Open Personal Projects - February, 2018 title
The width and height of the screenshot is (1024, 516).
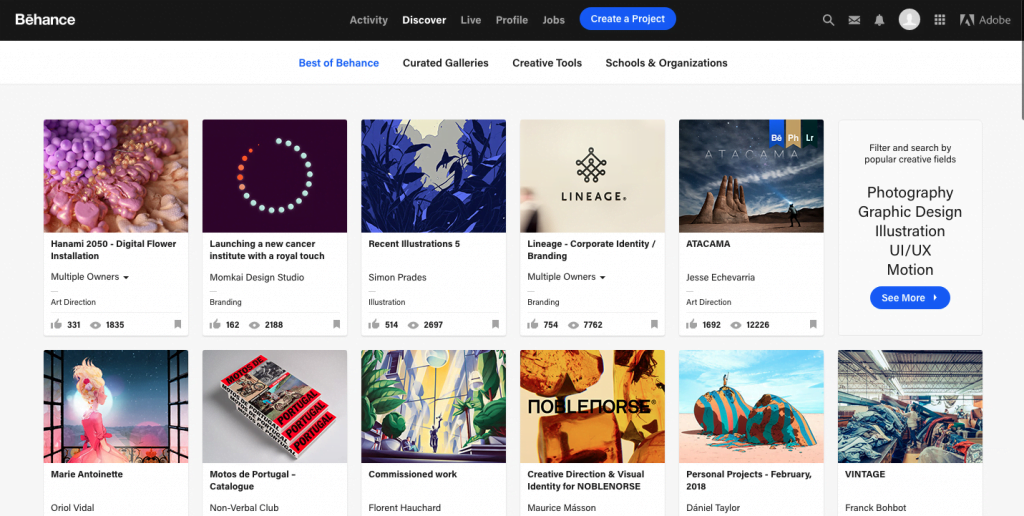click(749, 480)
